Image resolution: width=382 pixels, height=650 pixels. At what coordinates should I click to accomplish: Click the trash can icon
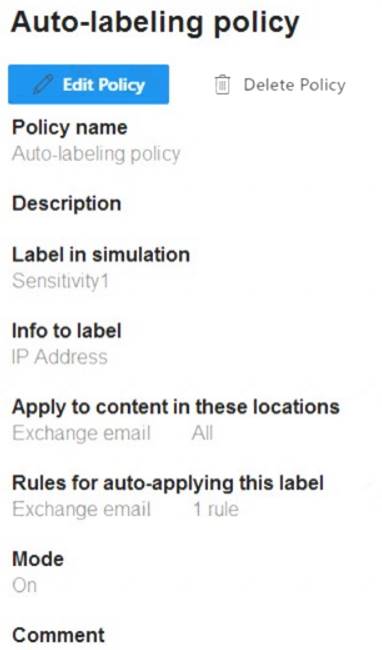tap(222, 85)
